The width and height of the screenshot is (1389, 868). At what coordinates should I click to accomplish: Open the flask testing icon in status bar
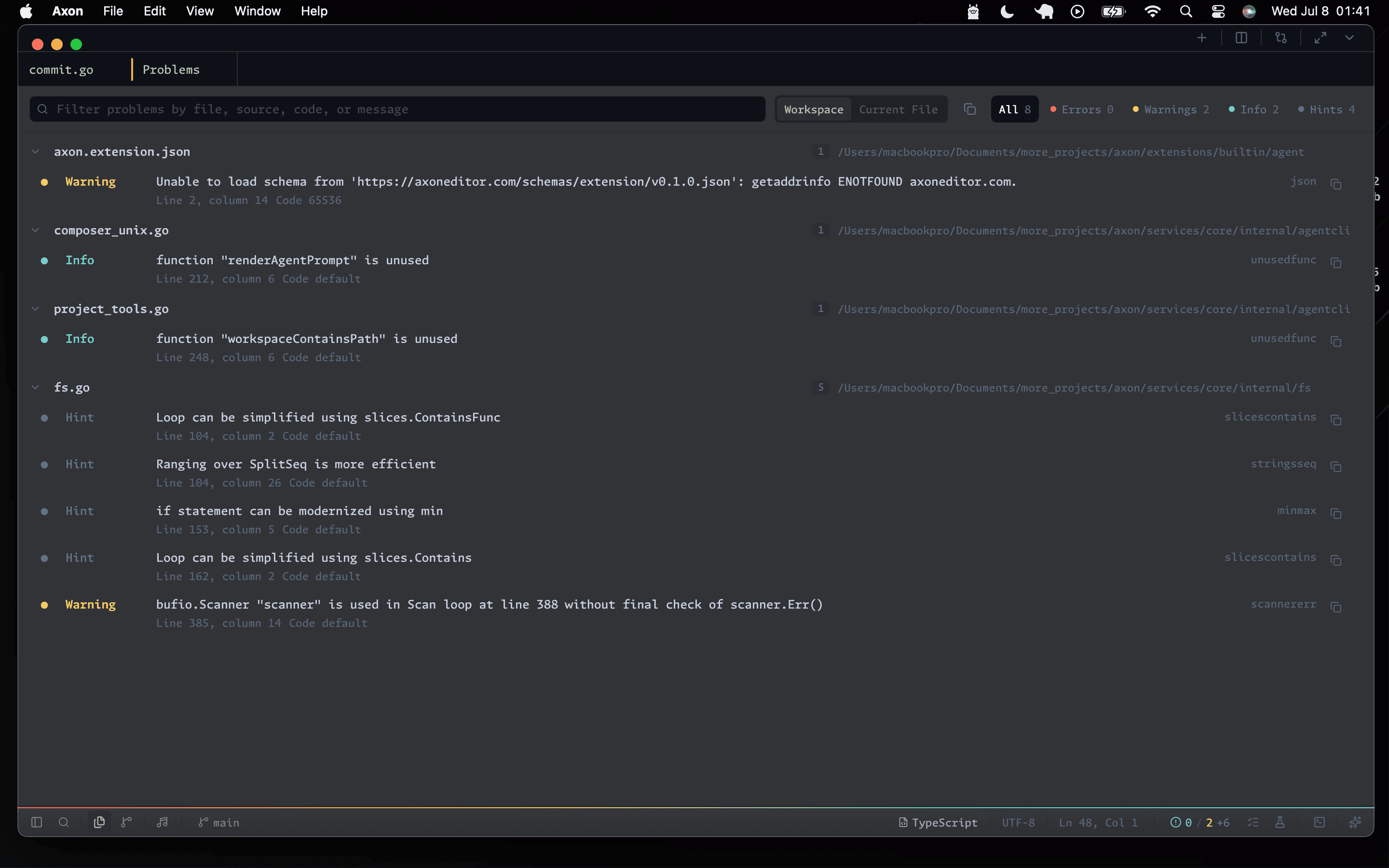click(x=1280, y=822)
